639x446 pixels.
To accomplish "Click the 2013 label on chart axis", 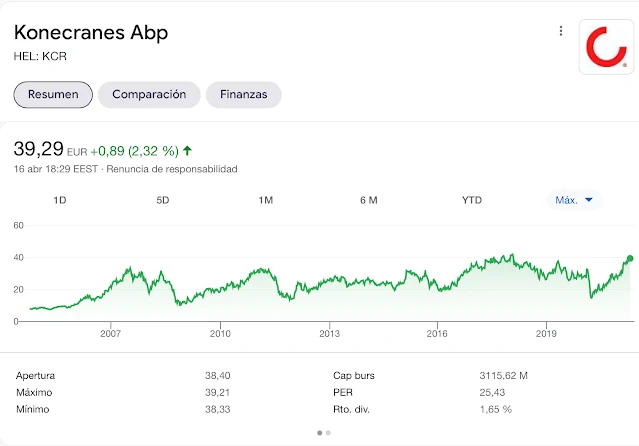I will [329, 333].
